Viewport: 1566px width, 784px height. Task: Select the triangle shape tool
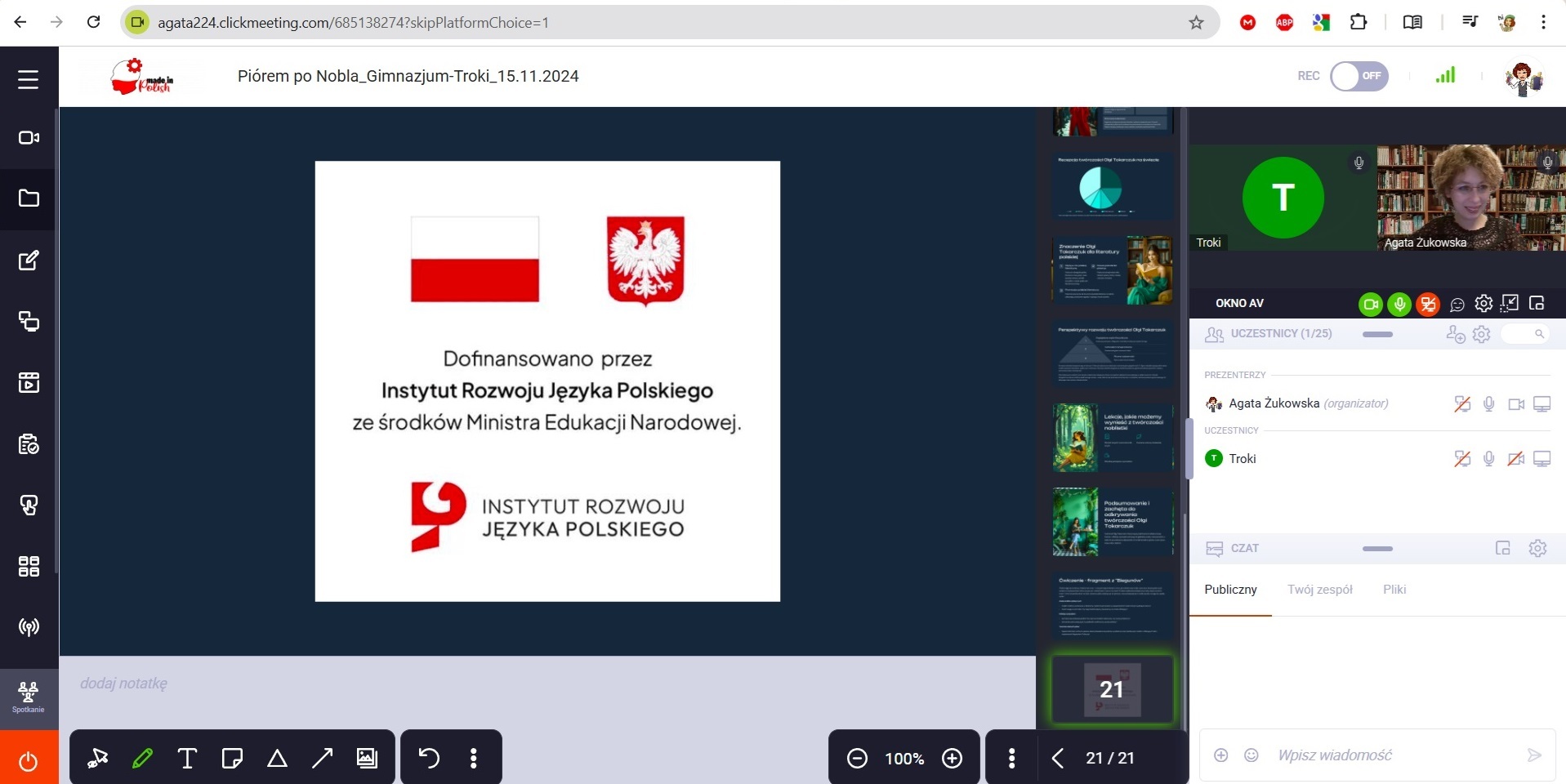277,759
